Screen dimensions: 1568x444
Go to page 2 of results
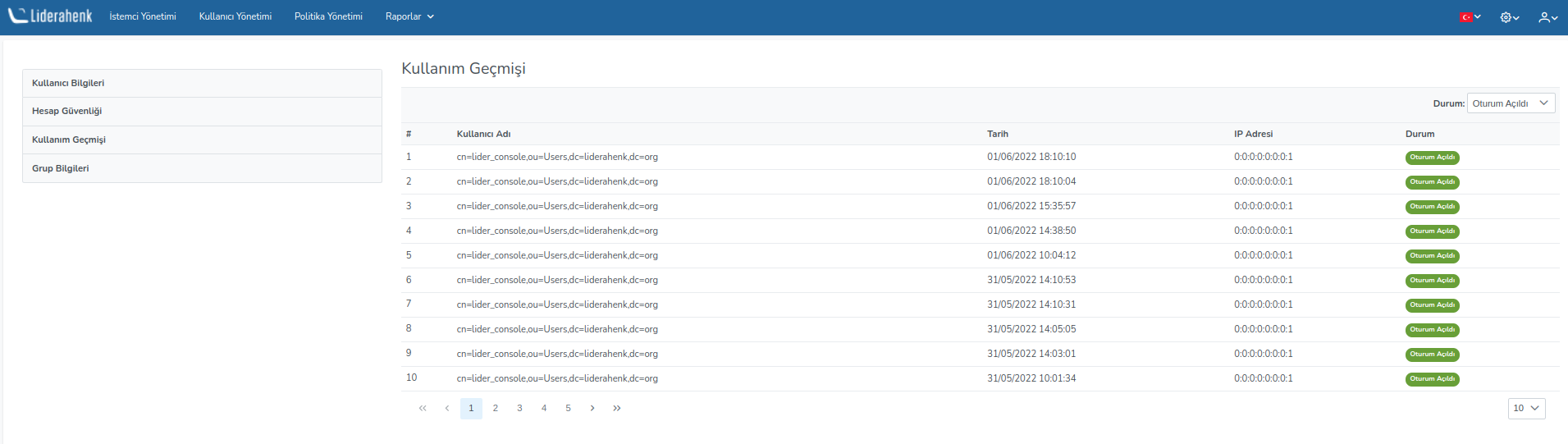(496, 409)
